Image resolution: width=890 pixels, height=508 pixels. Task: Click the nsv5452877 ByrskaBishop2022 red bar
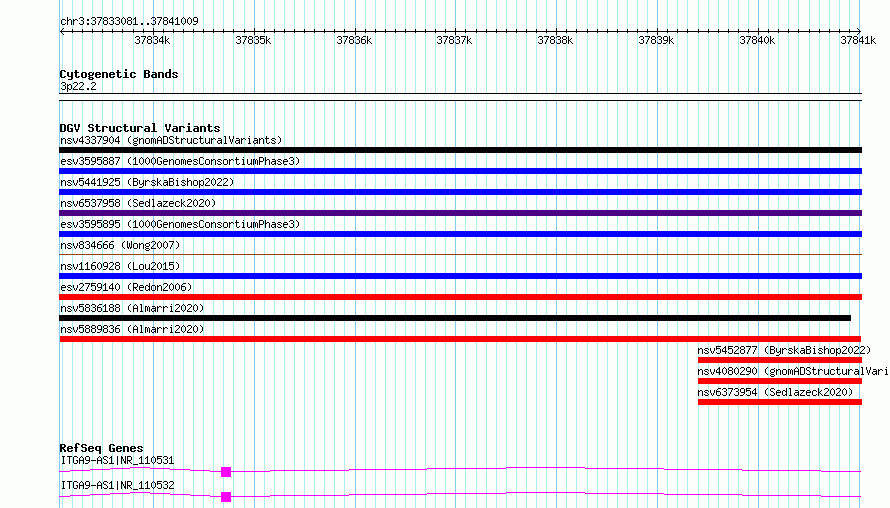[x=780, y=360]
